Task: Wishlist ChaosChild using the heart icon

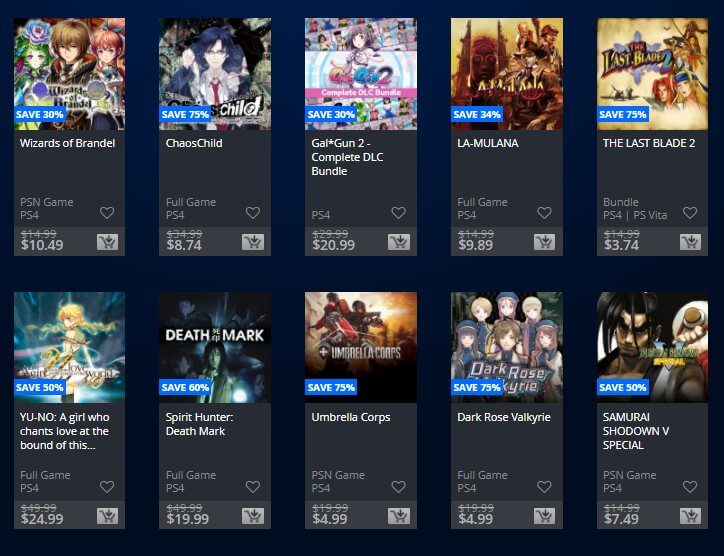Action: 253,212
